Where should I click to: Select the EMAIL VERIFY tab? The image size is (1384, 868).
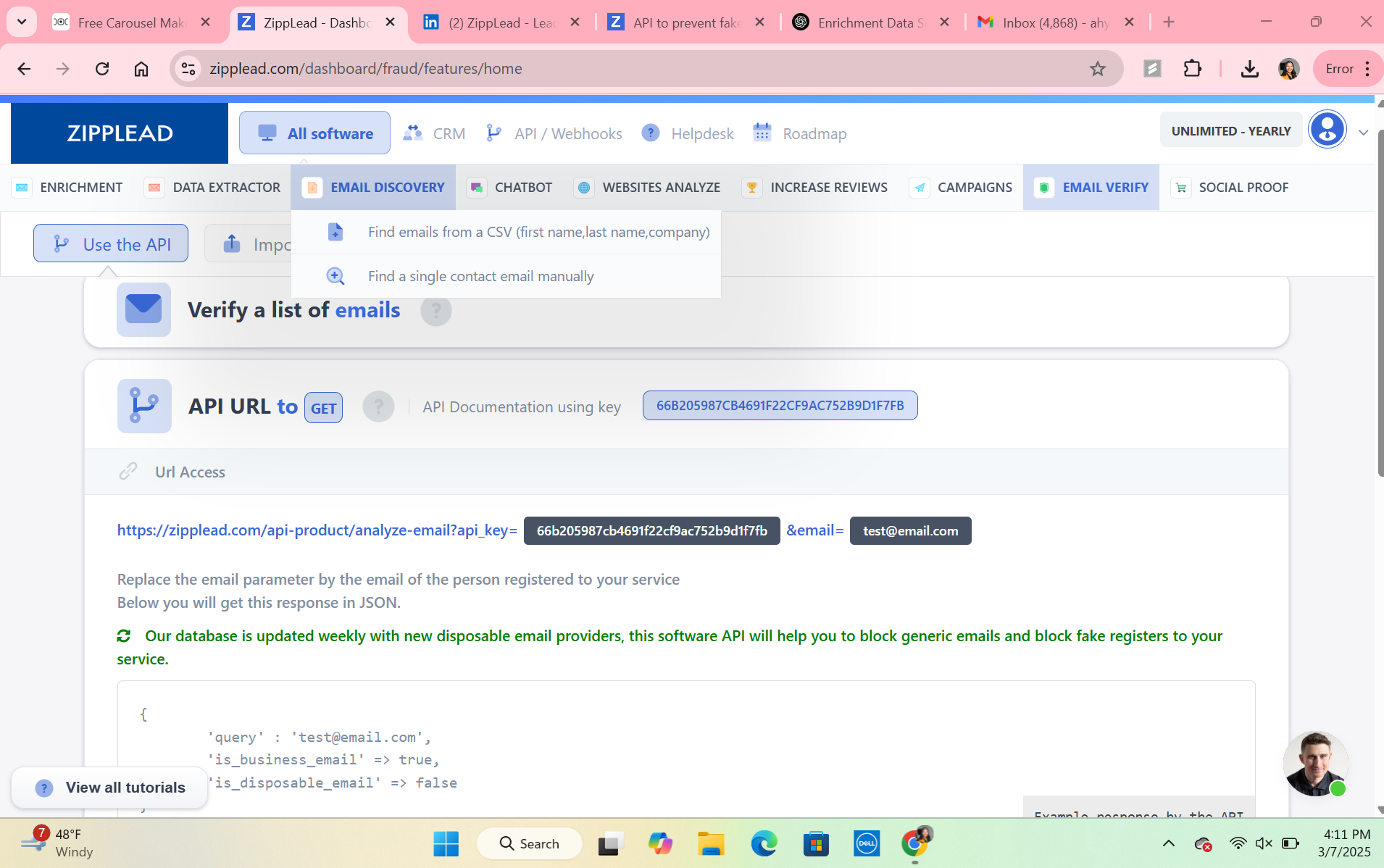[1091, 187]
